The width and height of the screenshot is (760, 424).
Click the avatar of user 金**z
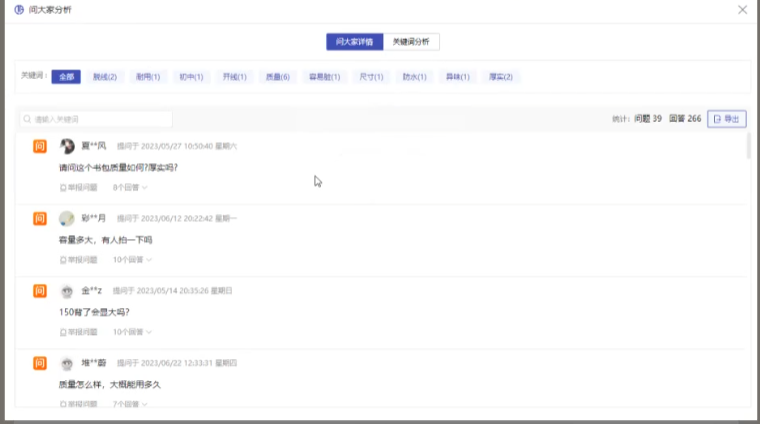click(x=67, y=291)
